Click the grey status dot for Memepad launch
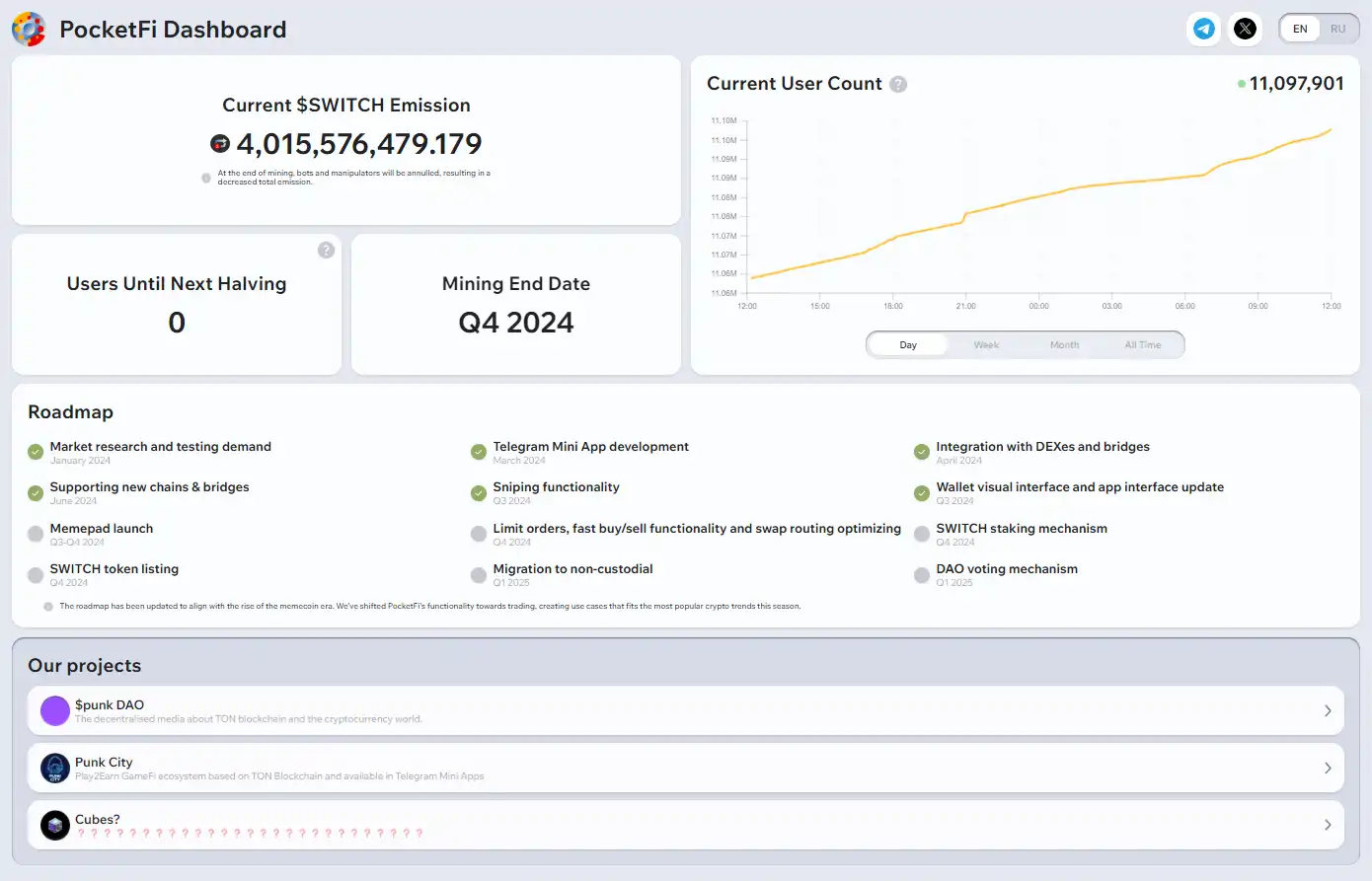This screenshot has height=881, width=1372. pos(36,534)
